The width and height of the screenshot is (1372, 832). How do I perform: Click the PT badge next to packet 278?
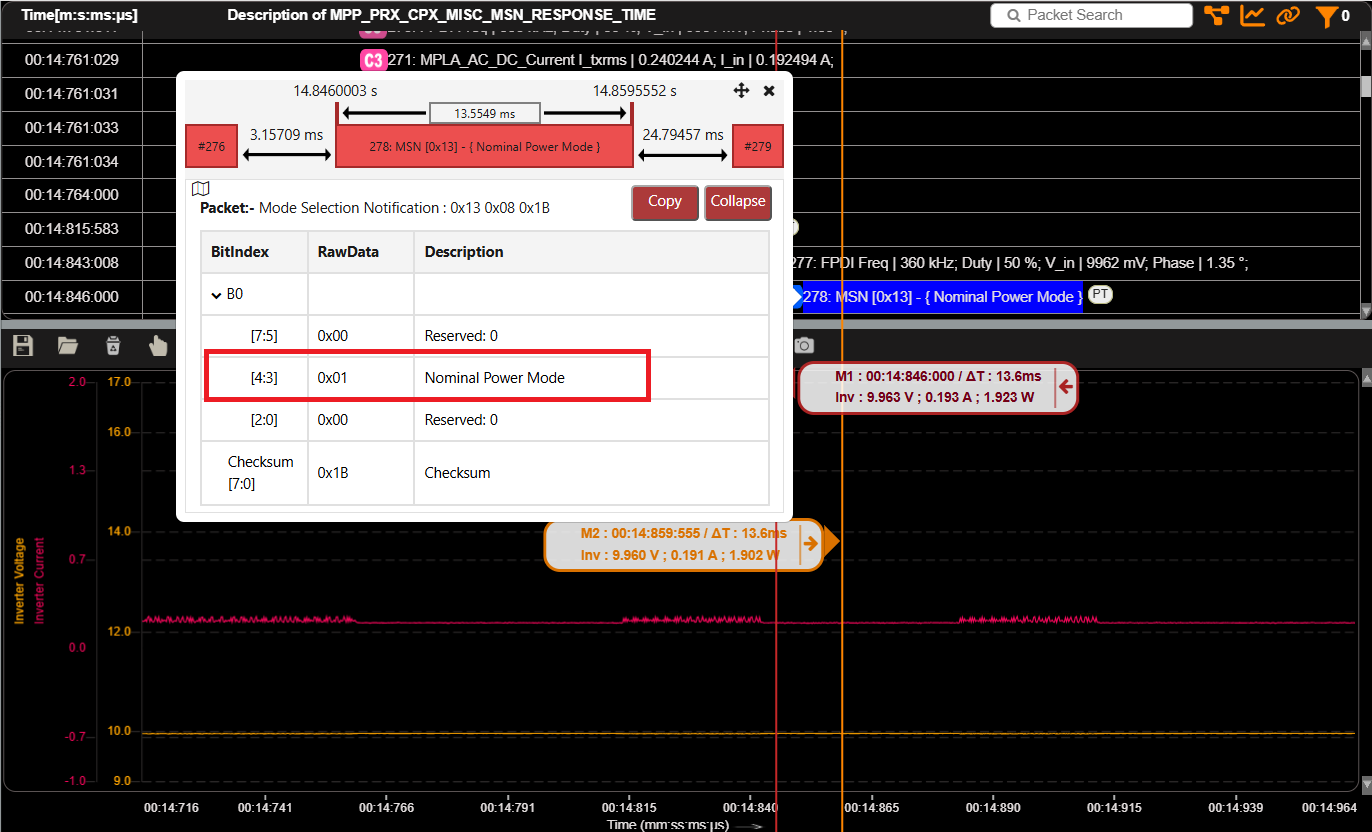click(x=1100, y=295)
